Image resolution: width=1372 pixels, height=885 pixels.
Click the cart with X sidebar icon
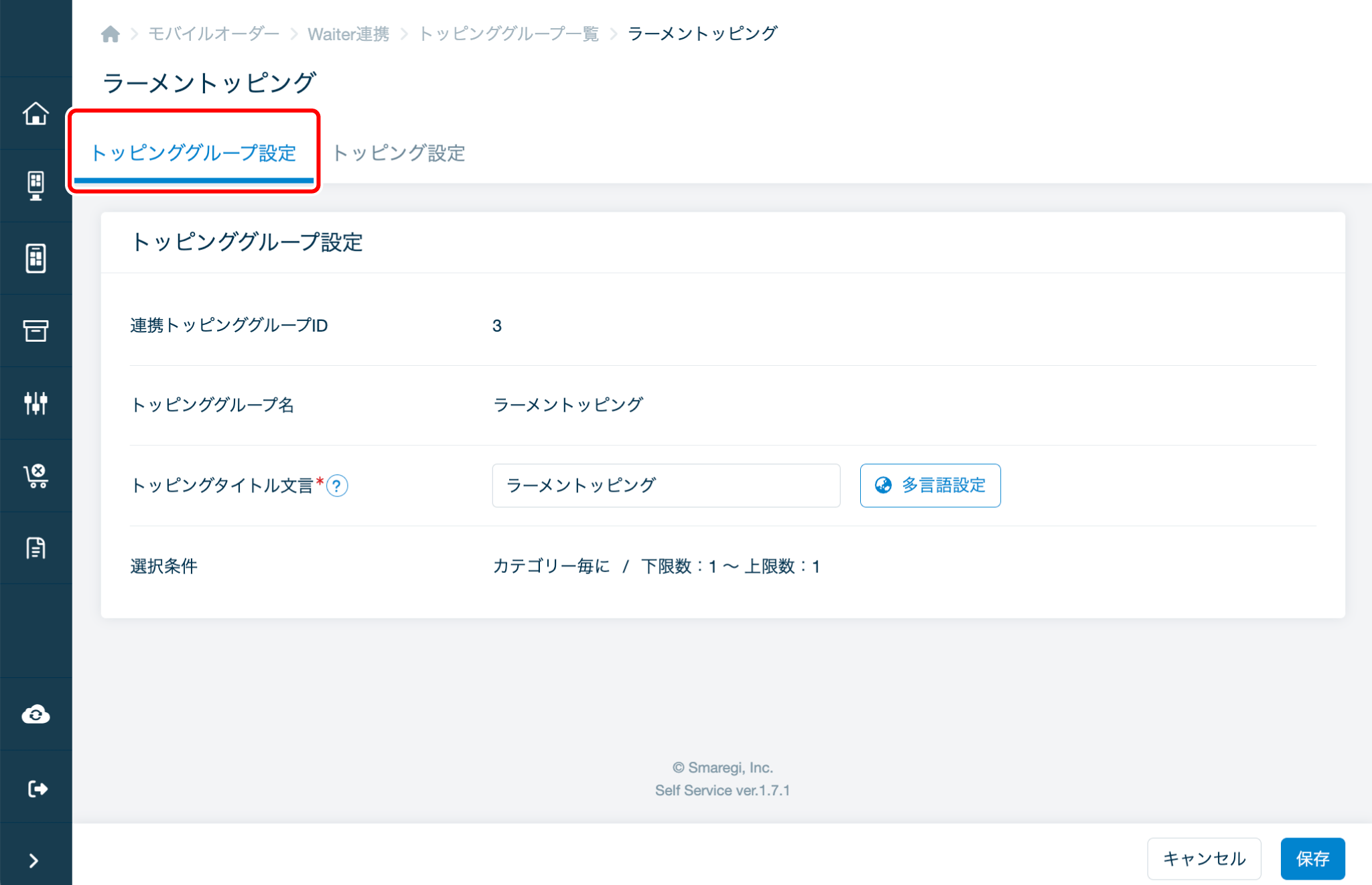[36, 476]
